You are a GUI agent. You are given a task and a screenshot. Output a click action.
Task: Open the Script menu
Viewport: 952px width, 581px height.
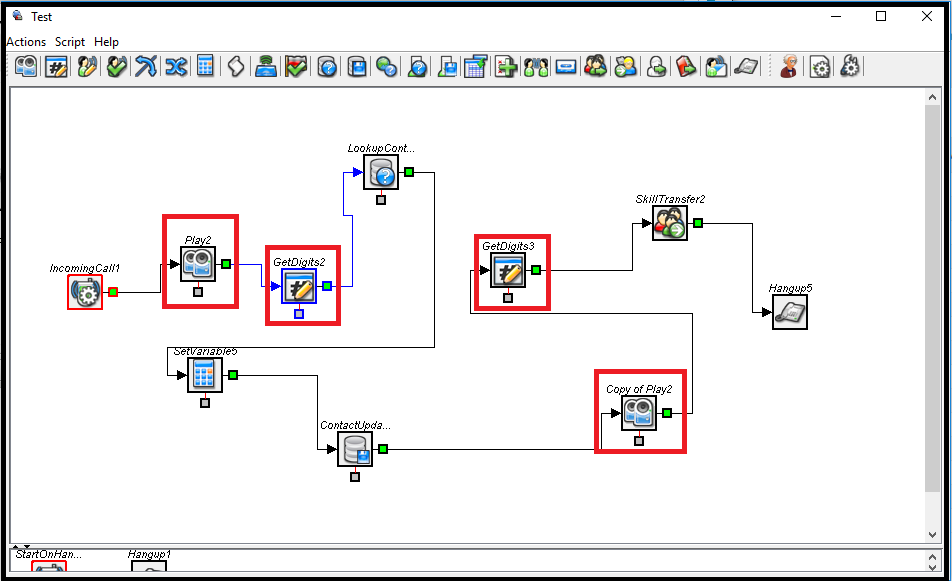coord(70,42)
